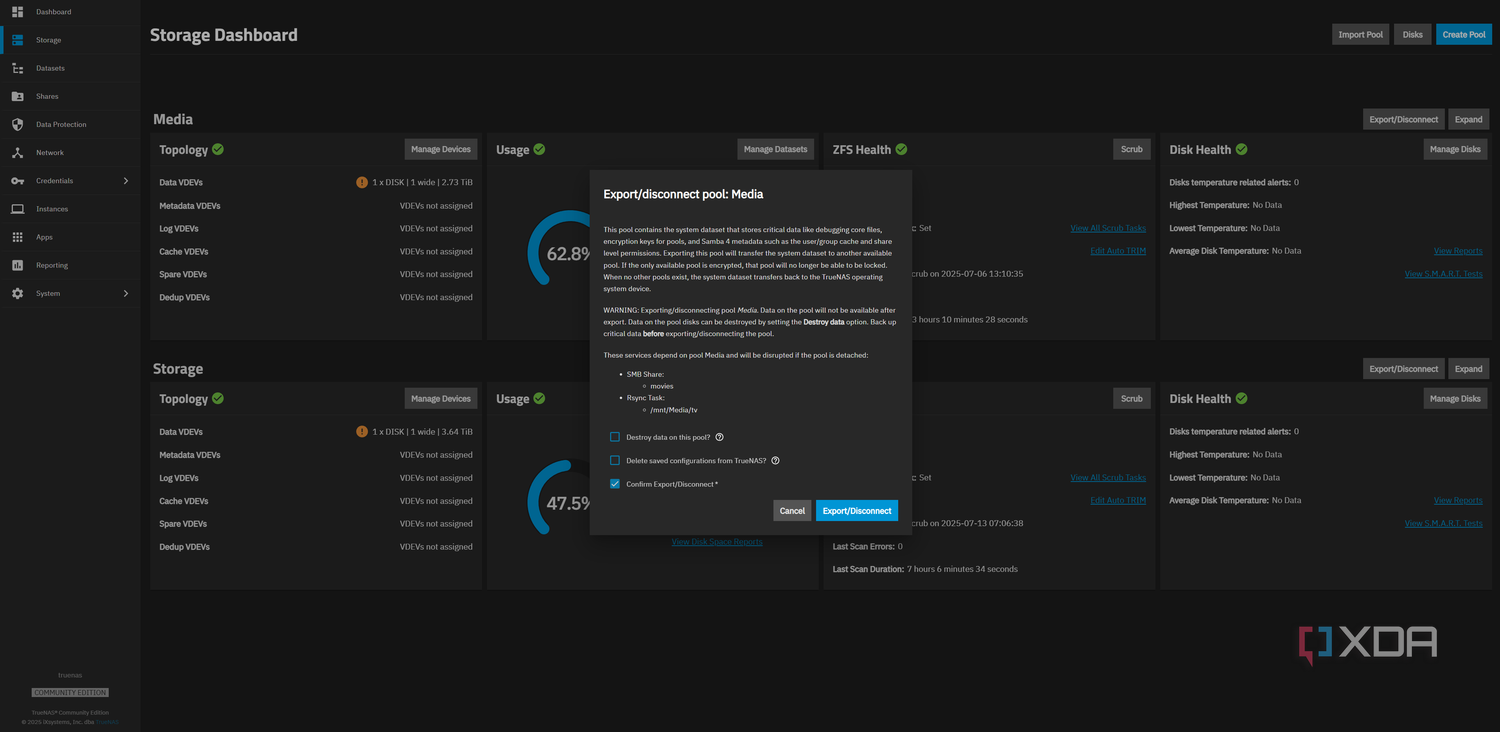This screenshot has width=1500, height=732.
Task: Click the green check beside Media Disk Health
Action: click(1241, 149)
